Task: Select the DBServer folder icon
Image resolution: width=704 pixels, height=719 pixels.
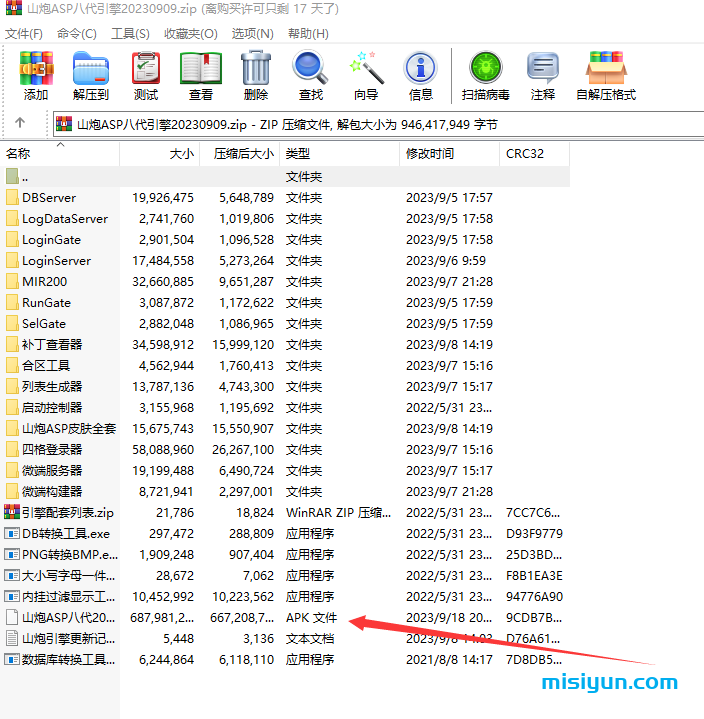Action: click(12, 198)
